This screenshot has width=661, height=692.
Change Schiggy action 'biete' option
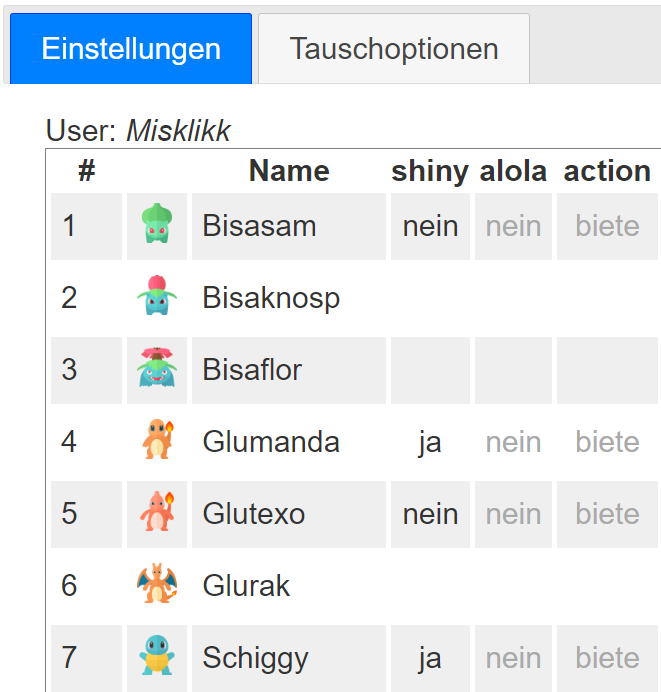pos(607,658)
